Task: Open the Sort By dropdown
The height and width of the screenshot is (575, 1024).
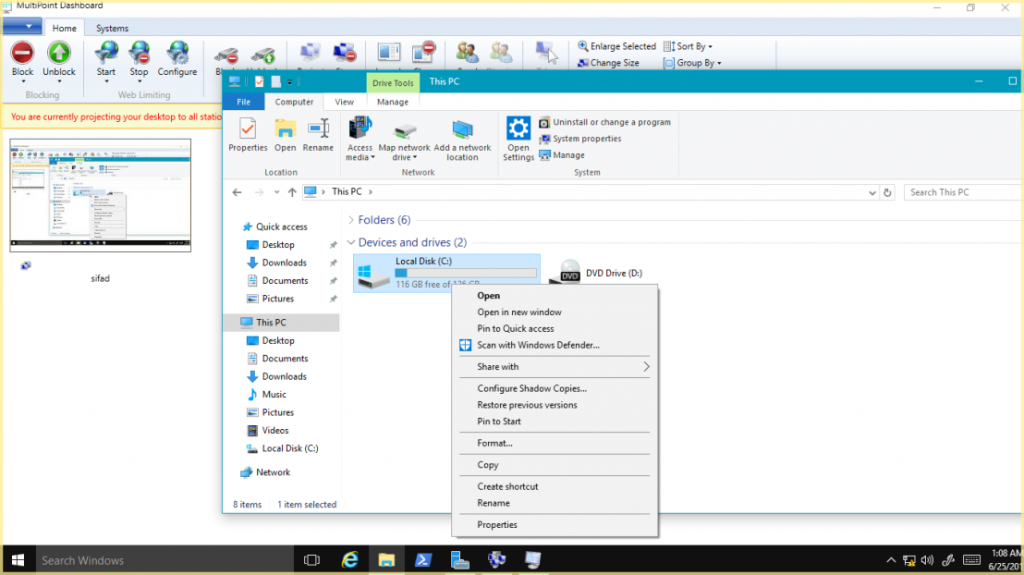Action: [x=688, y=46]
